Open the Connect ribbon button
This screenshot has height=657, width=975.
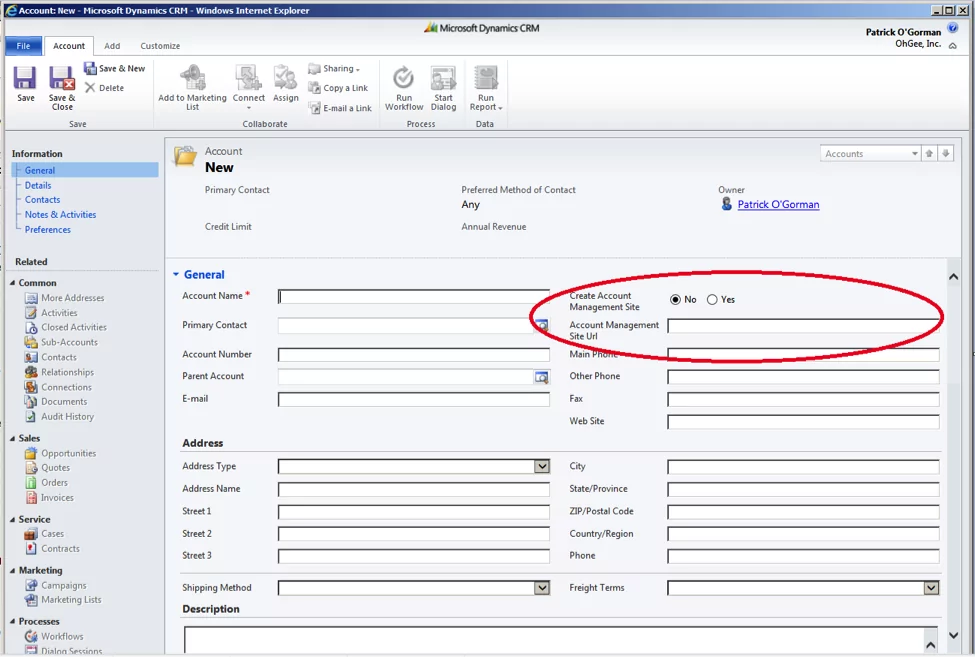point(249,88)
